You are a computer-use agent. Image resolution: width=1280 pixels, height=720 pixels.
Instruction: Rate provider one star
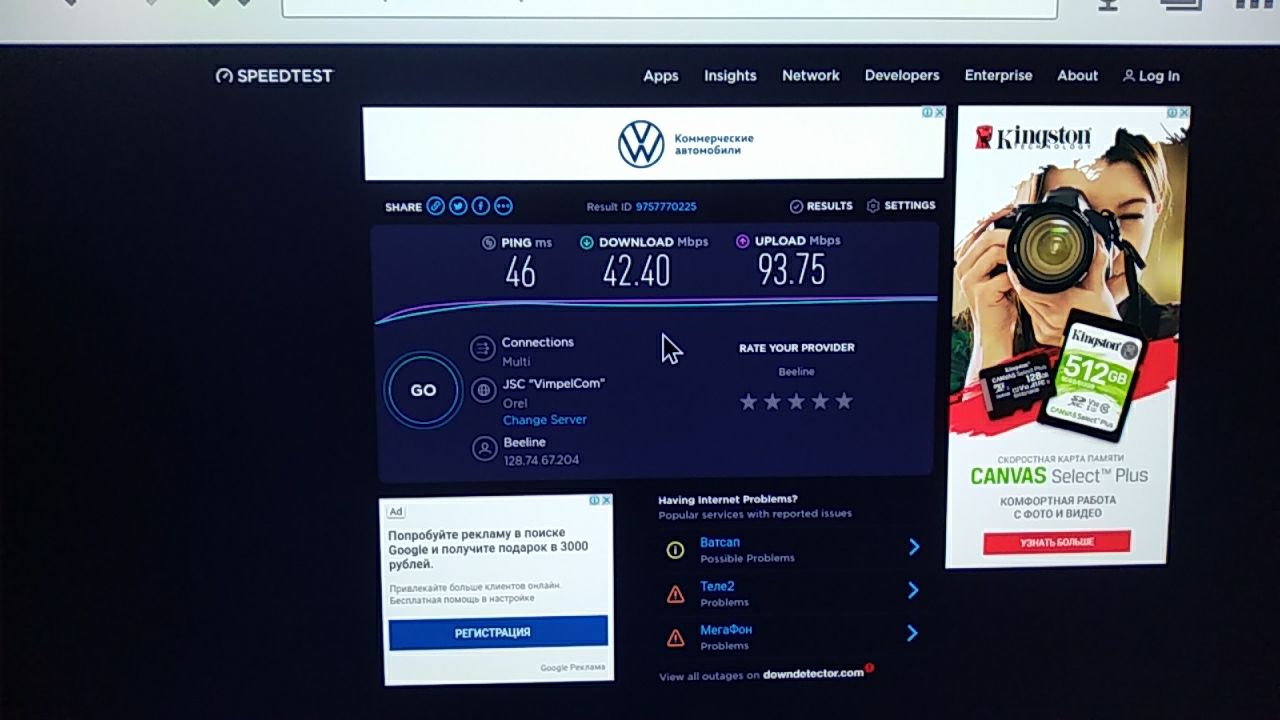(x=748, y=402)
